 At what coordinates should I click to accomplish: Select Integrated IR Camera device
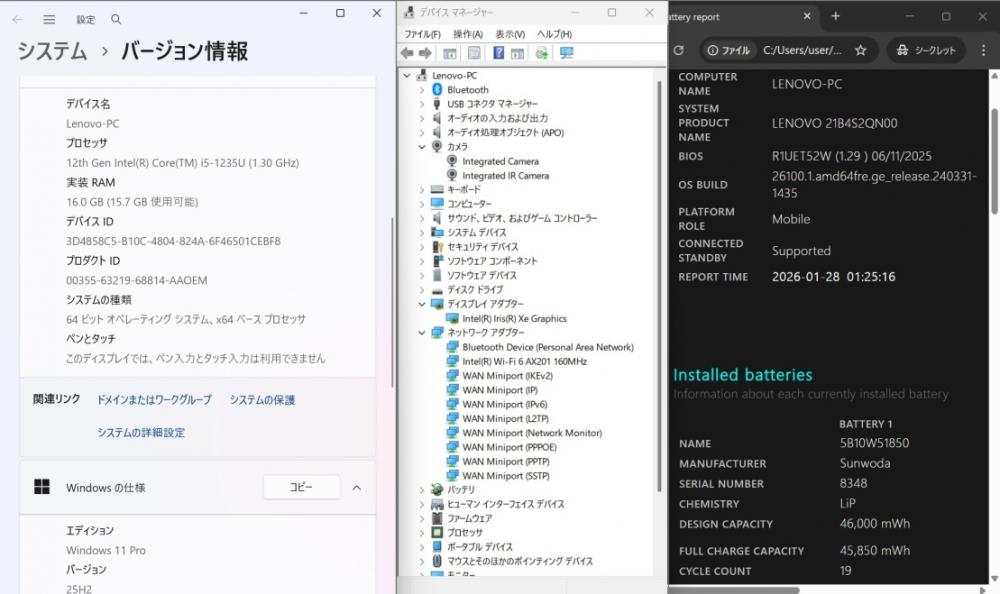(x=505, y=175)
